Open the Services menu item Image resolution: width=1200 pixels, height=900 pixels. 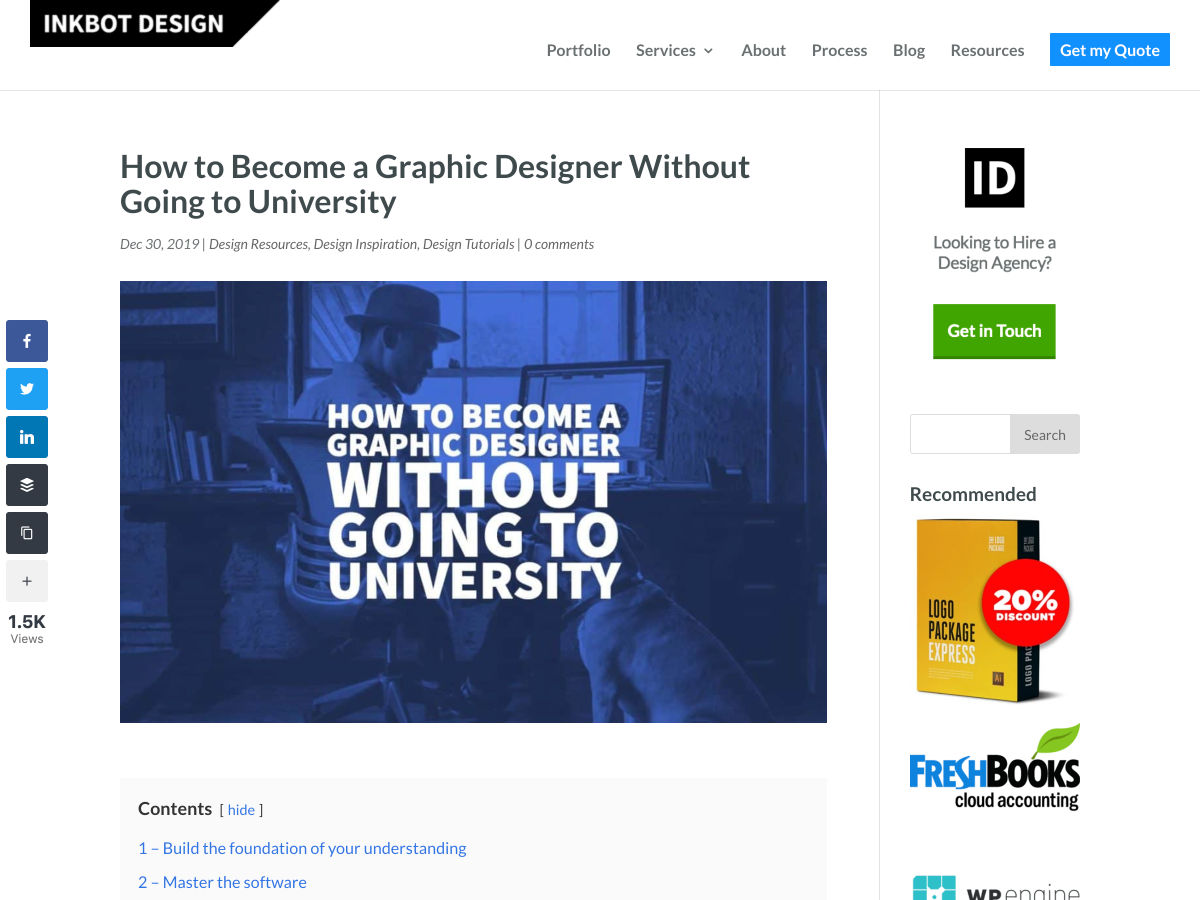666,50
